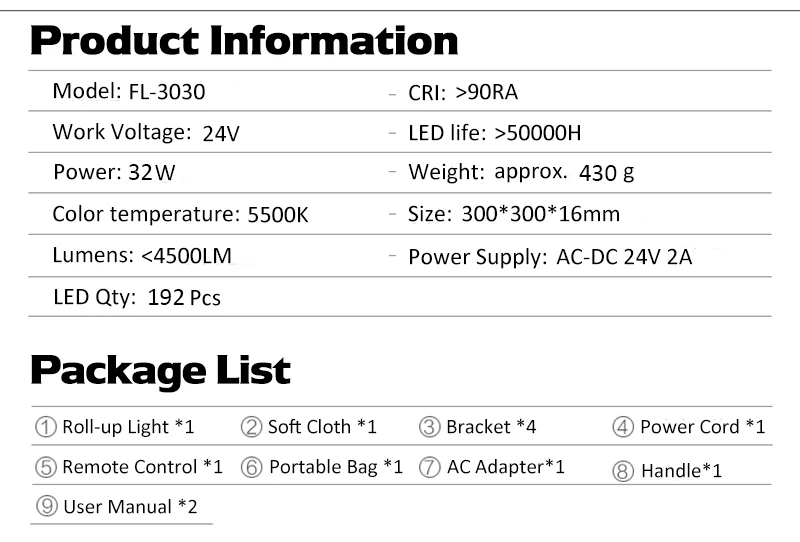
Task: Click the circled number 2 icon
Action: point(251,427)
